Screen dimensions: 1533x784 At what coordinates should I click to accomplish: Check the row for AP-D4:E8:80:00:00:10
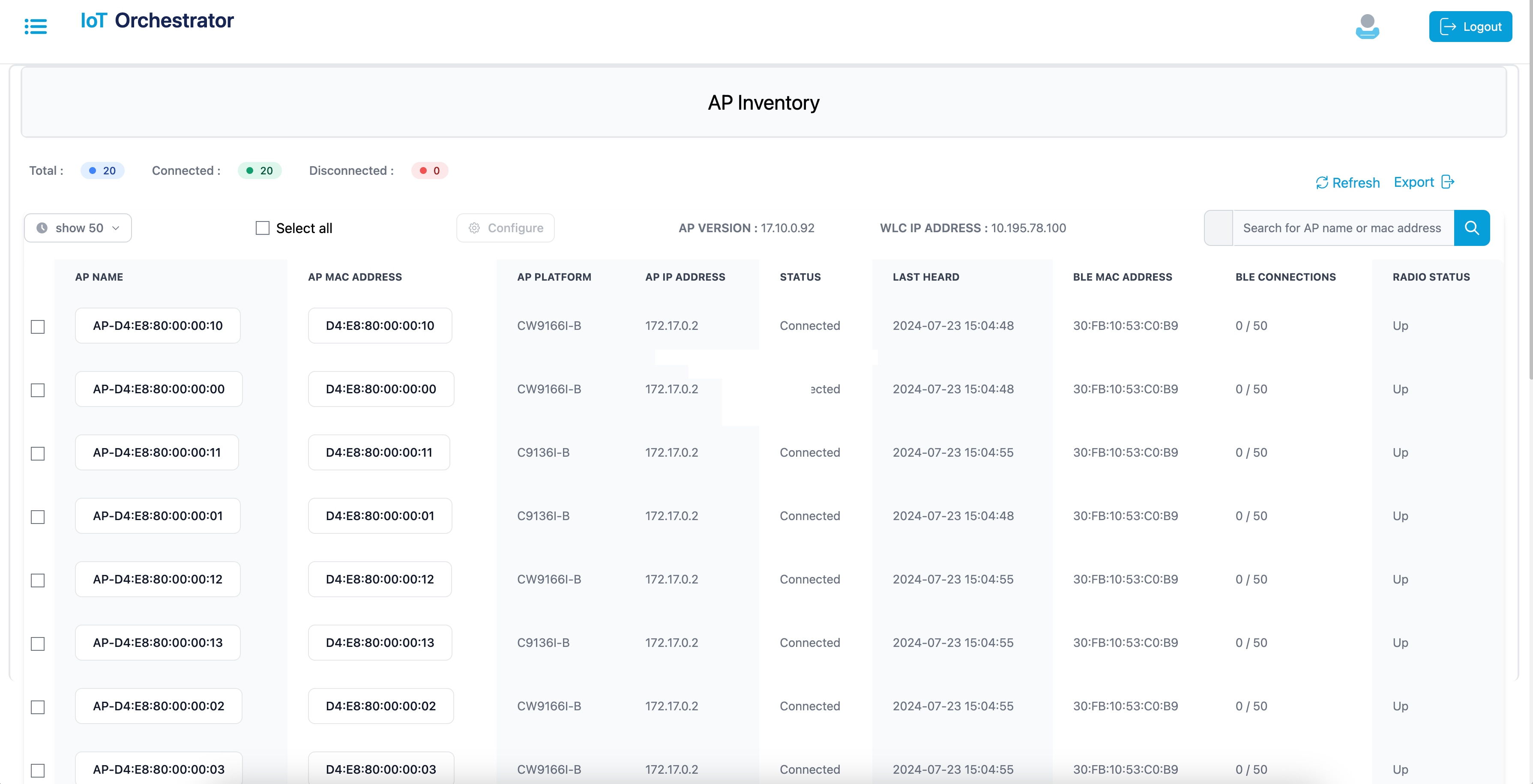pyautogui.click(x=38, y=326)
